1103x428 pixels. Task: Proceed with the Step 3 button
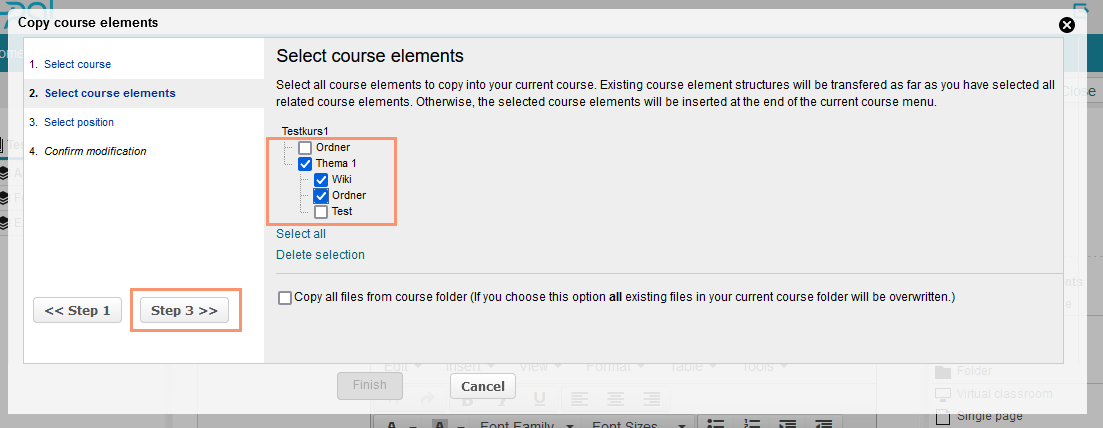[x=184, y=311]
